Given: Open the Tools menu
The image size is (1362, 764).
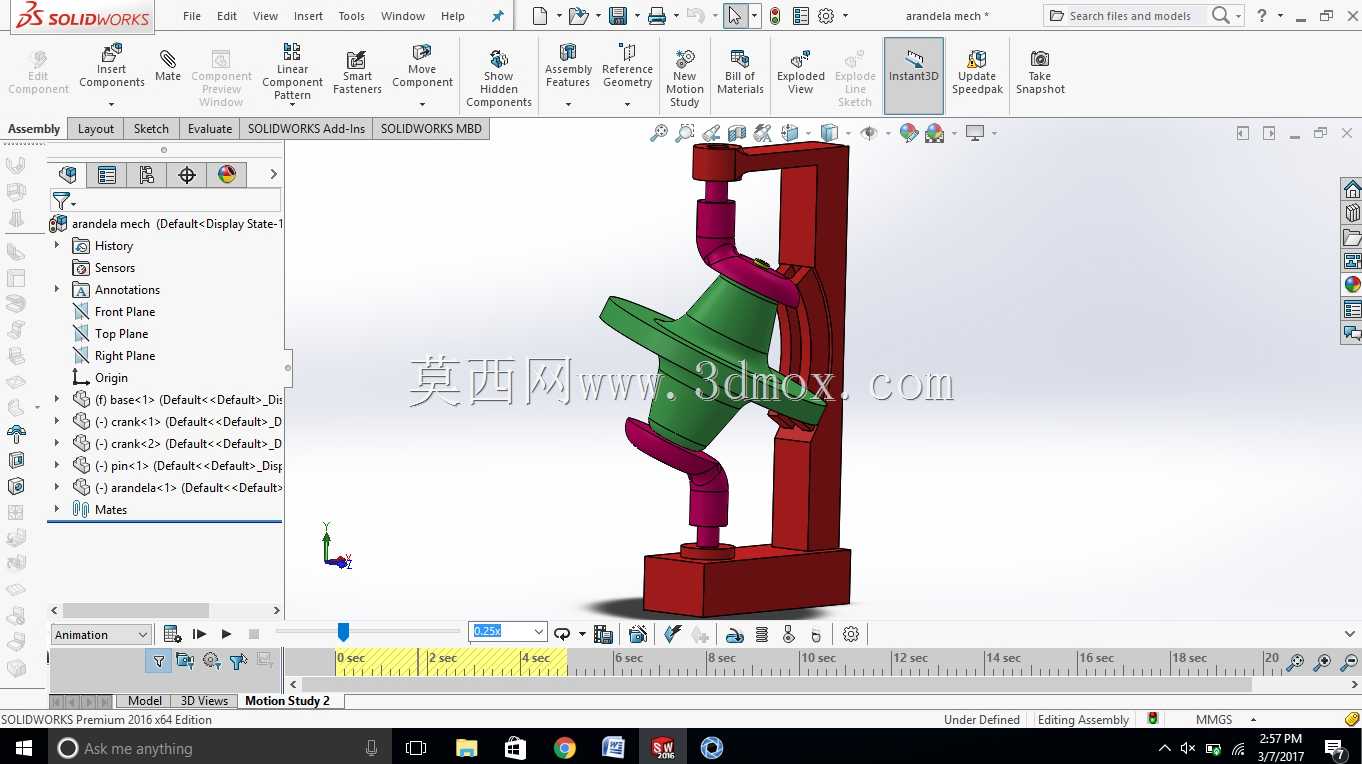Looking at the screenshot, I should tap(351, 16).
